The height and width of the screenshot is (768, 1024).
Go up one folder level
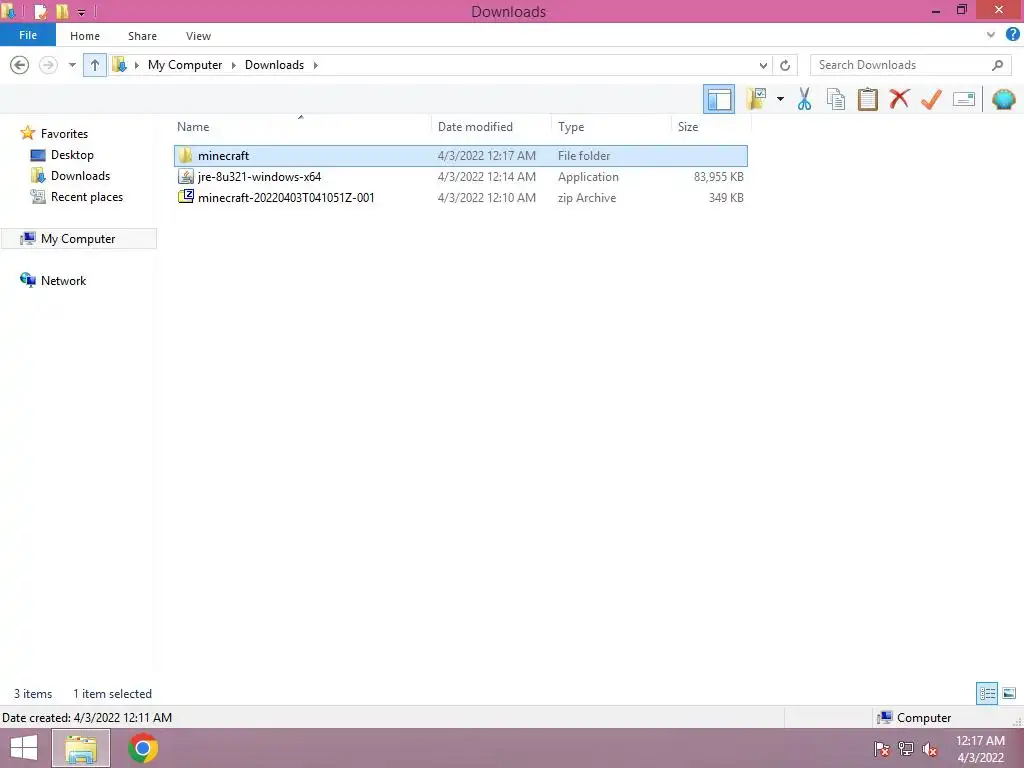[x=95, y=65]
